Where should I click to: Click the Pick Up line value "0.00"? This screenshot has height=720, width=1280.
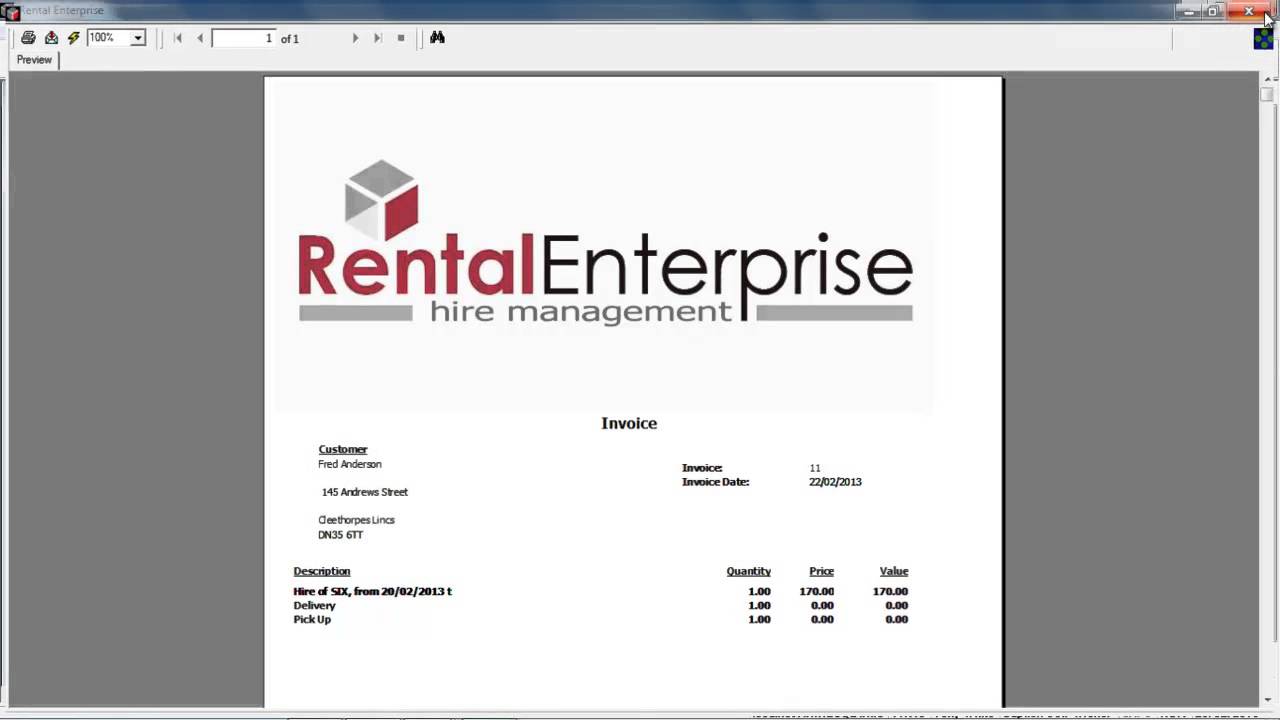[896, 620]
